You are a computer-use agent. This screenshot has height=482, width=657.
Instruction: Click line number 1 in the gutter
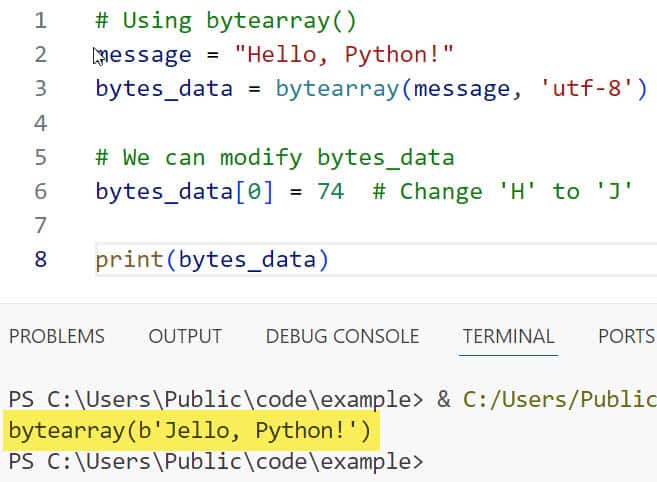(x=41, y=21)
